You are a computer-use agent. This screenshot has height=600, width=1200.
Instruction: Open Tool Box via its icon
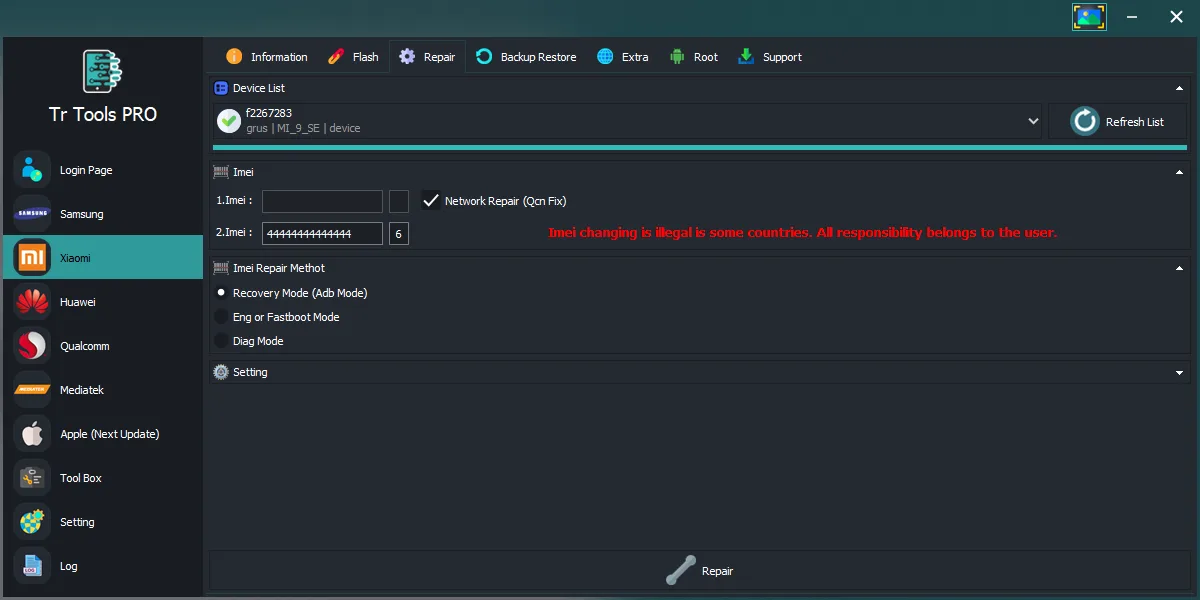click(32, 477)
